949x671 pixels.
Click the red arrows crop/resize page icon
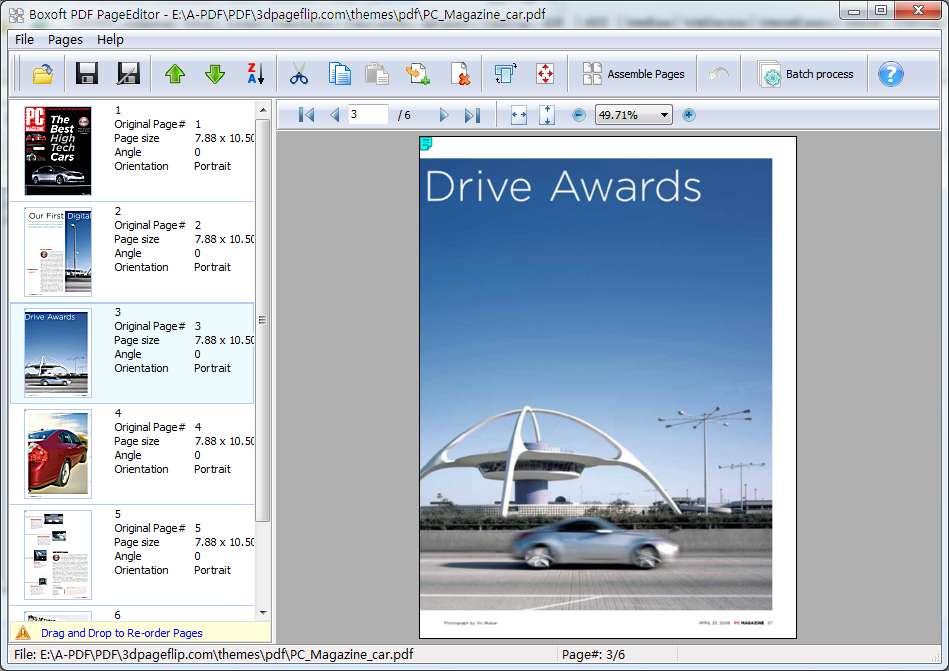[545, 74]
